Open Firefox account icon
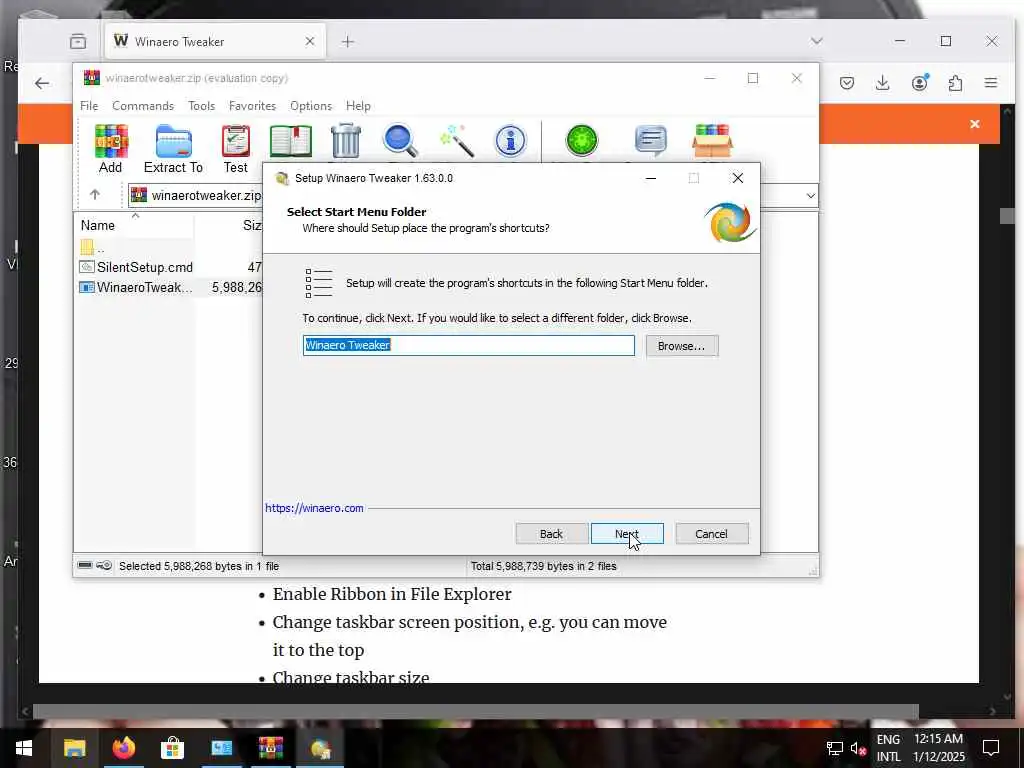The height and width of the screenshot is (768, 1024). tap(920, 83)
